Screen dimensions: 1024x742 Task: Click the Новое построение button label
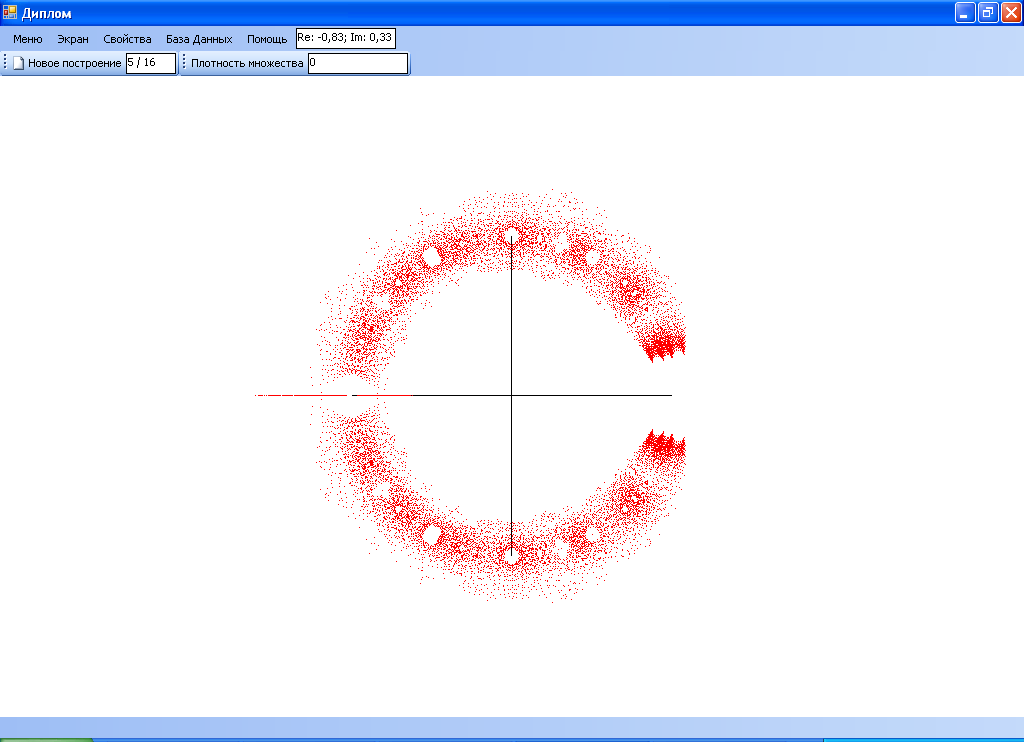tap(74, 63)
